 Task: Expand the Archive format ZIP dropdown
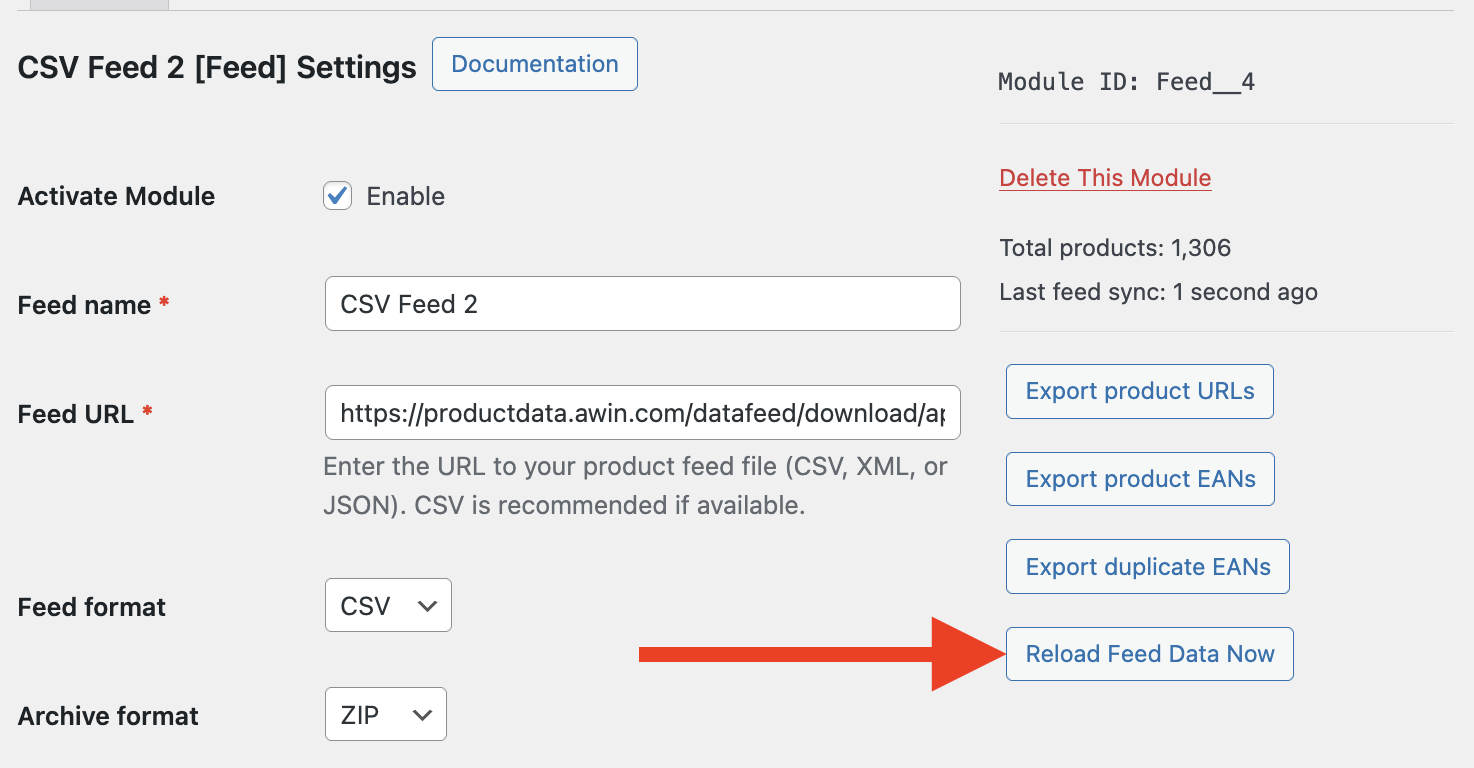tap(386, 715)
